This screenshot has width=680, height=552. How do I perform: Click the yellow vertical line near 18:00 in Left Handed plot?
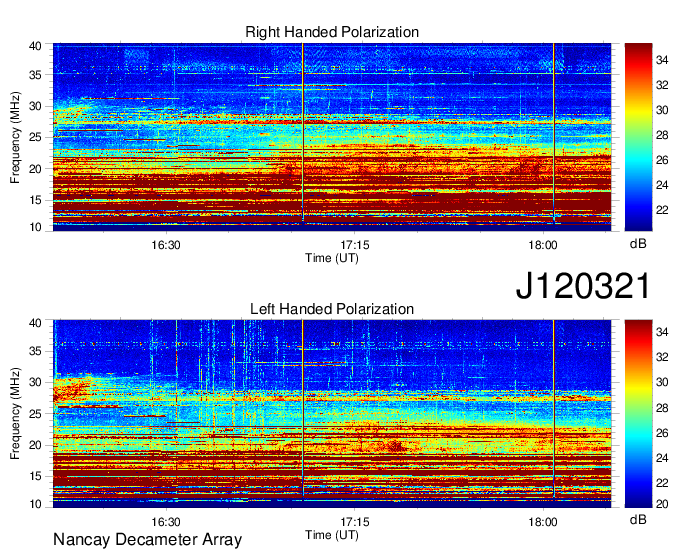click(554, 409)
